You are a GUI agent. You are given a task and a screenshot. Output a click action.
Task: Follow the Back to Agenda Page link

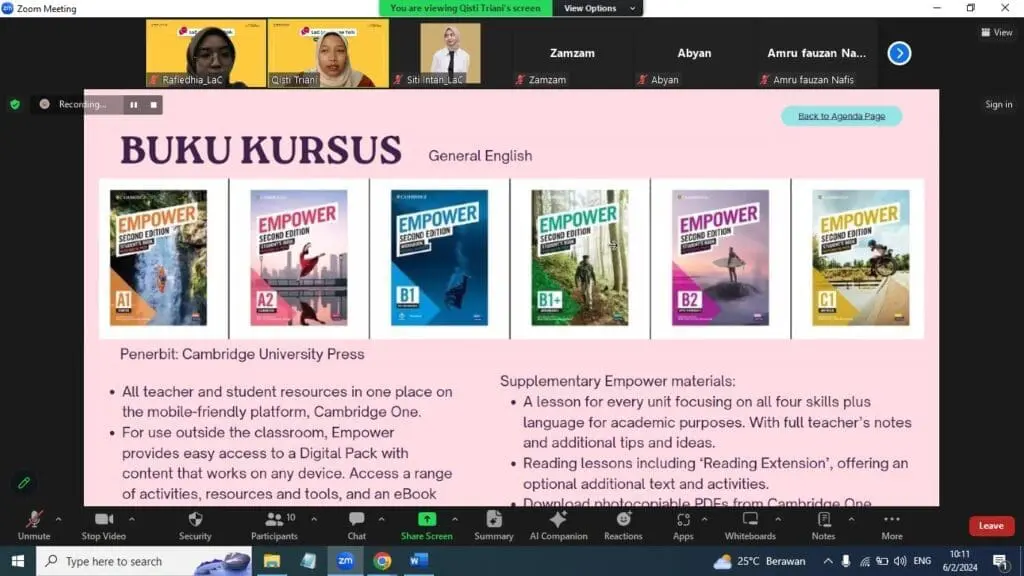pos(841,116)
